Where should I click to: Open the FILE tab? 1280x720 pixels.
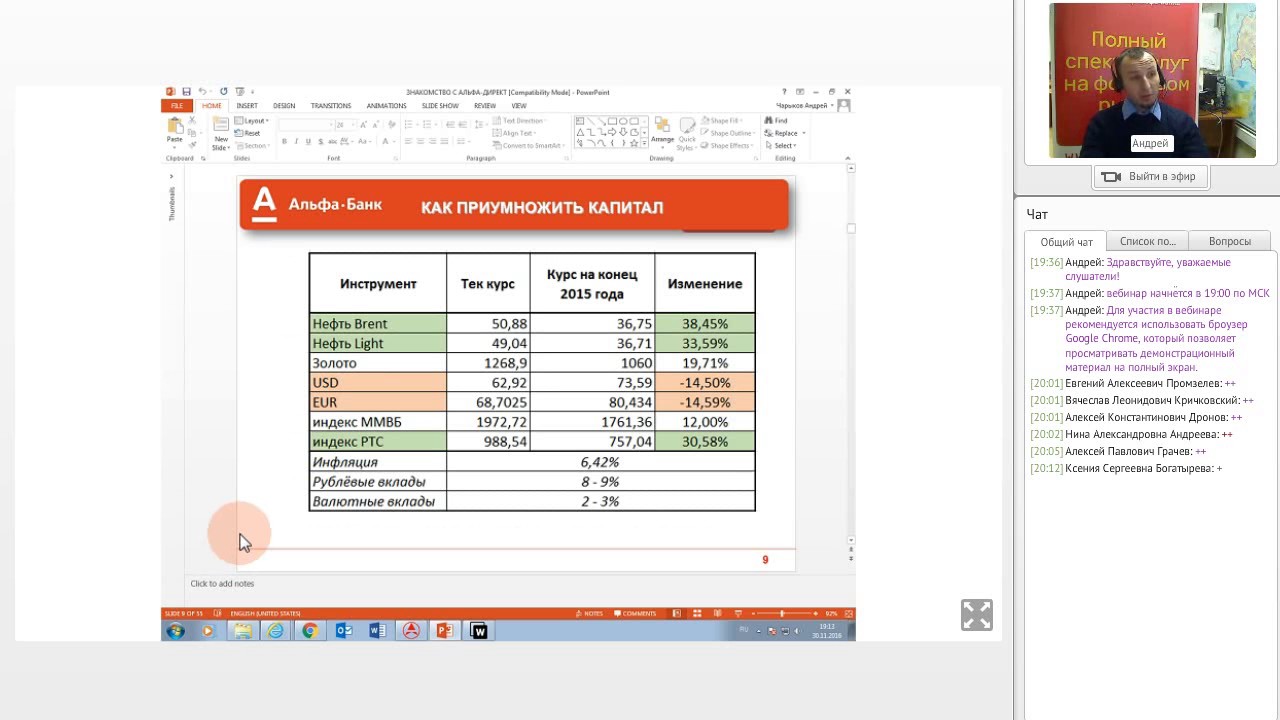pos(177,105)
